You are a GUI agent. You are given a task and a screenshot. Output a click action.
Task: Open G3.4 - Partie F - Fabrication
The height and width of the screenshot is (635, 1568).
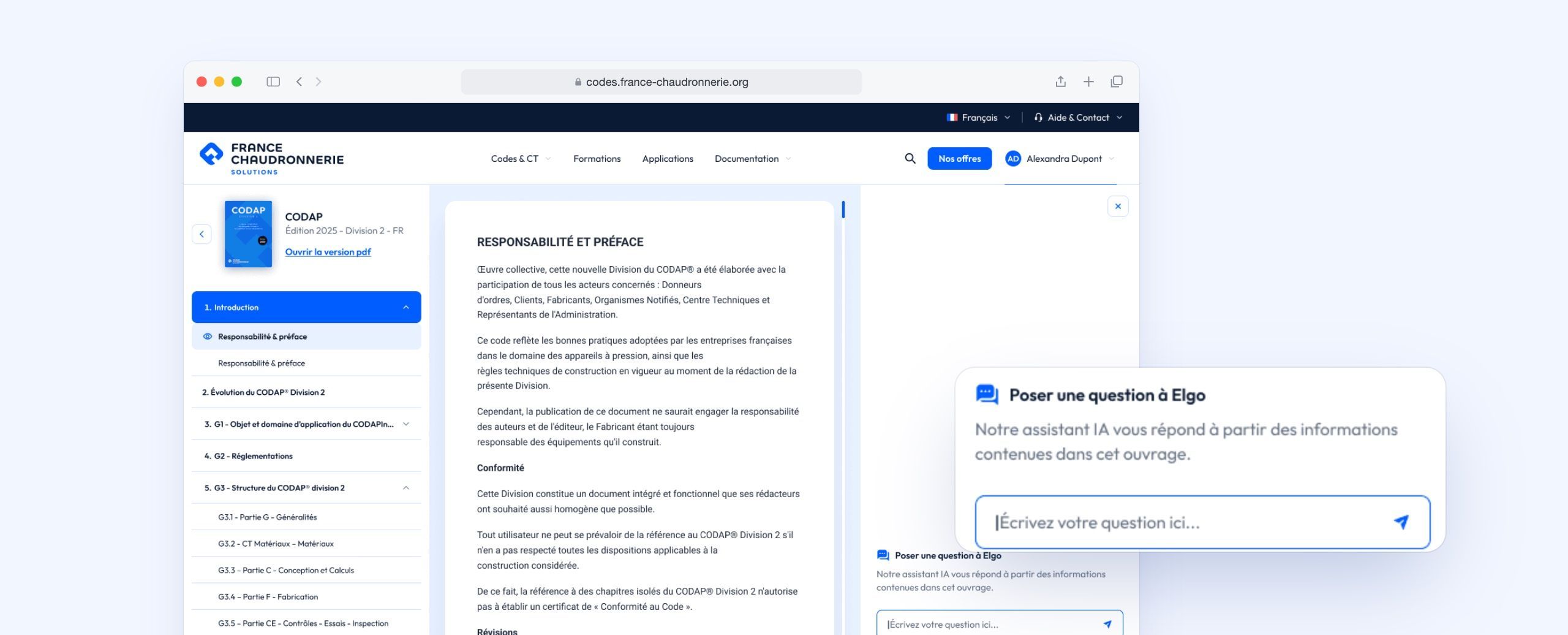pyautogui.click(x=306, y=596)
